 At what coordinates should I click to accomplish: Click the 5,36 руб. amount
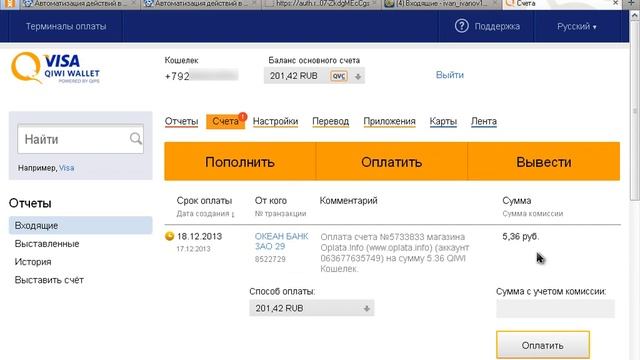click(520, 236)
